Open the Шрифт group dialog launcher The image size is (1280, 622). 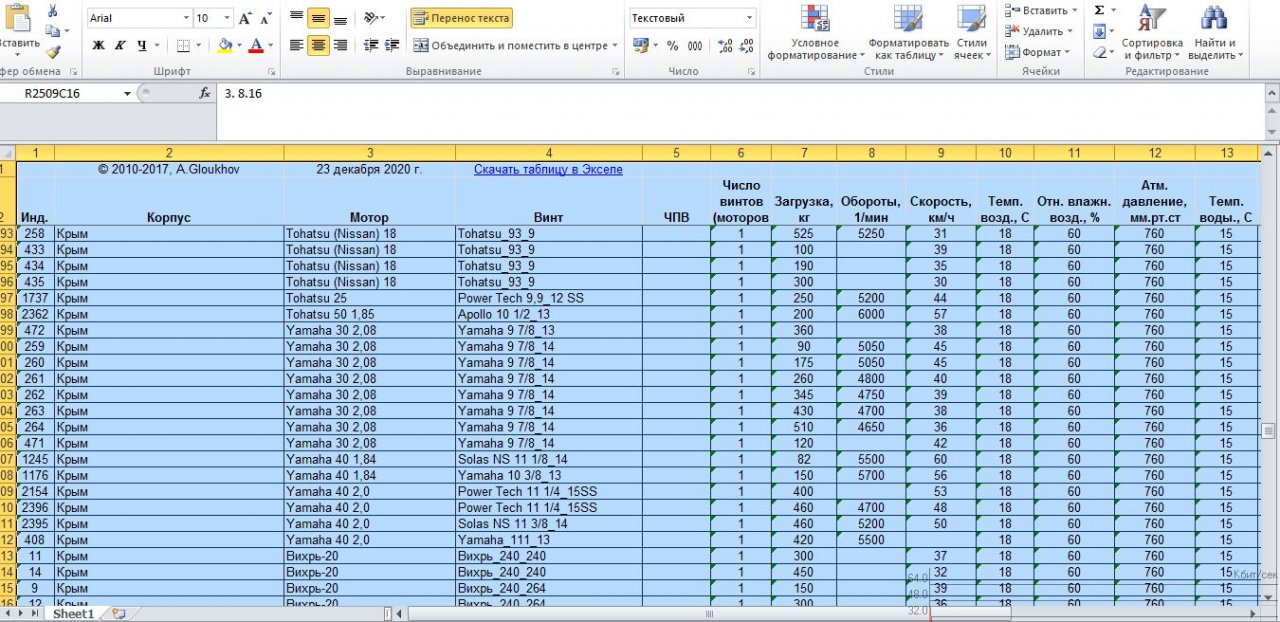click(x=272, y=72)
